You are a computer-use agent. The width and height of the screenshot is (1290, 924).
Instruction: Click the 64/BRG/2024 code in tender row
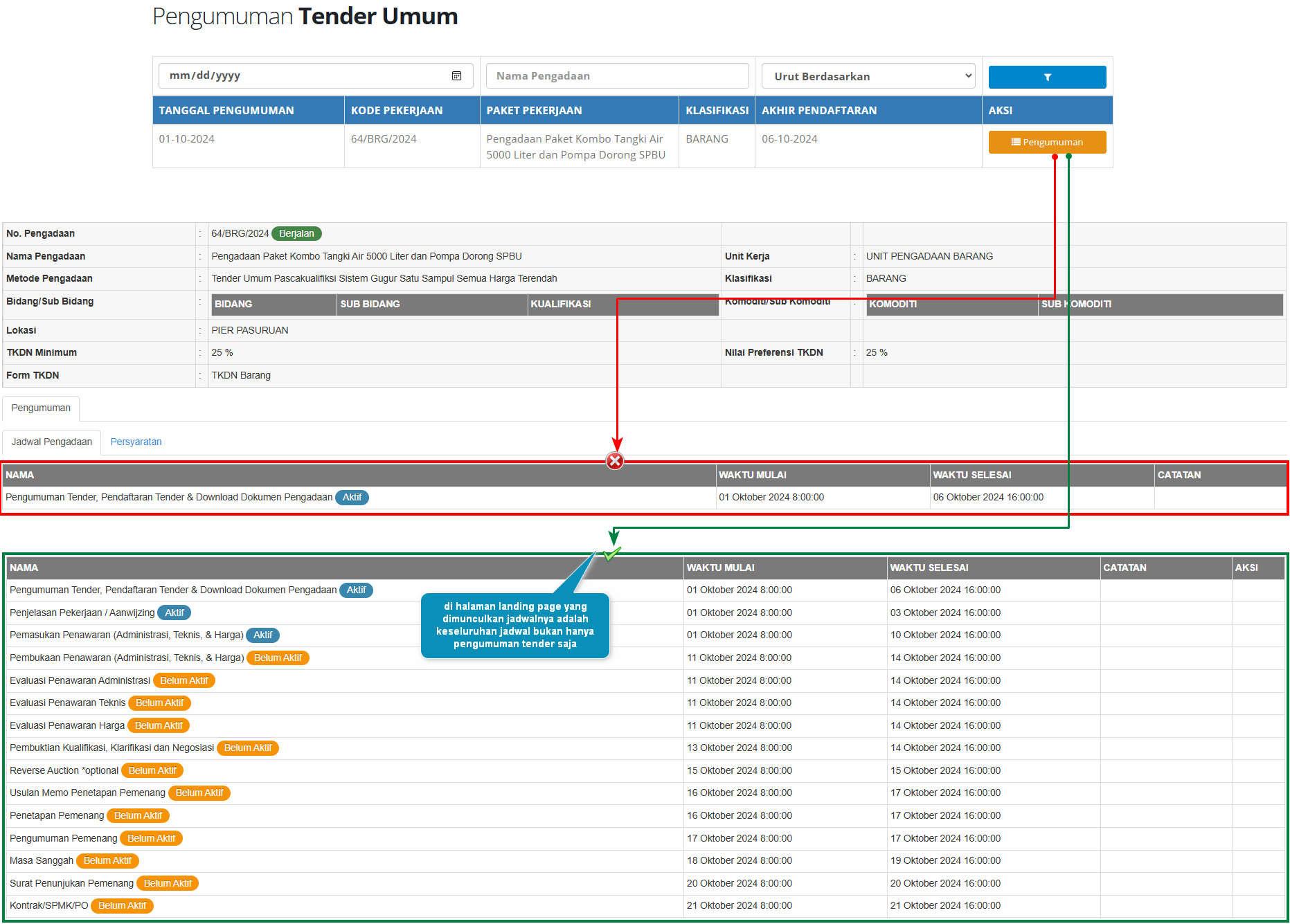[x=384, y=139]
